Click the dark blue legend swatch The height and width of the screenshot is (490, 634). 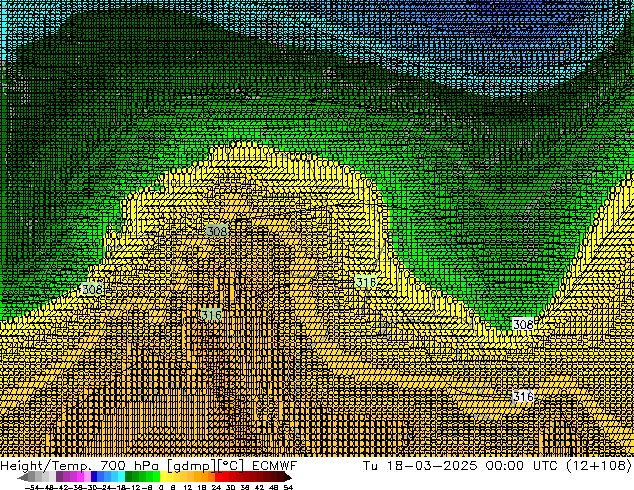click(x=94, y=477)
